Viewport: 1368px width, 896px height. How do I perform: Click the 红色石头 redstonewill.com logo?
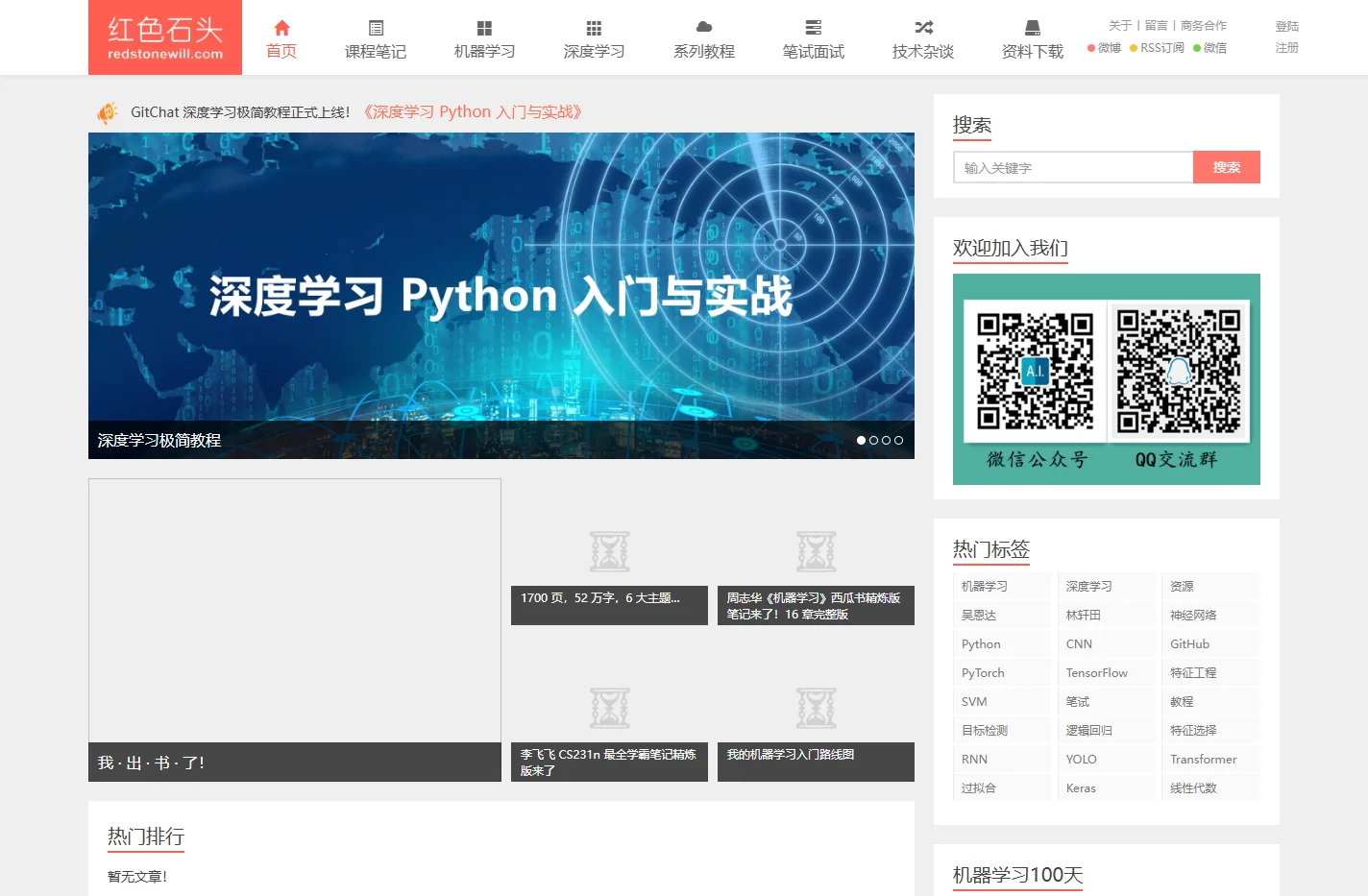click(165, 37)
